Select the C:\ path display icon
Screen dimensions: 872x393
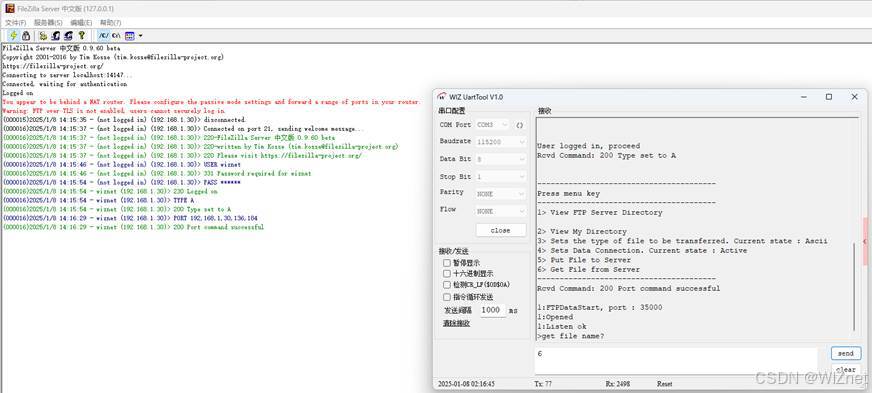[x=116, y=36]
